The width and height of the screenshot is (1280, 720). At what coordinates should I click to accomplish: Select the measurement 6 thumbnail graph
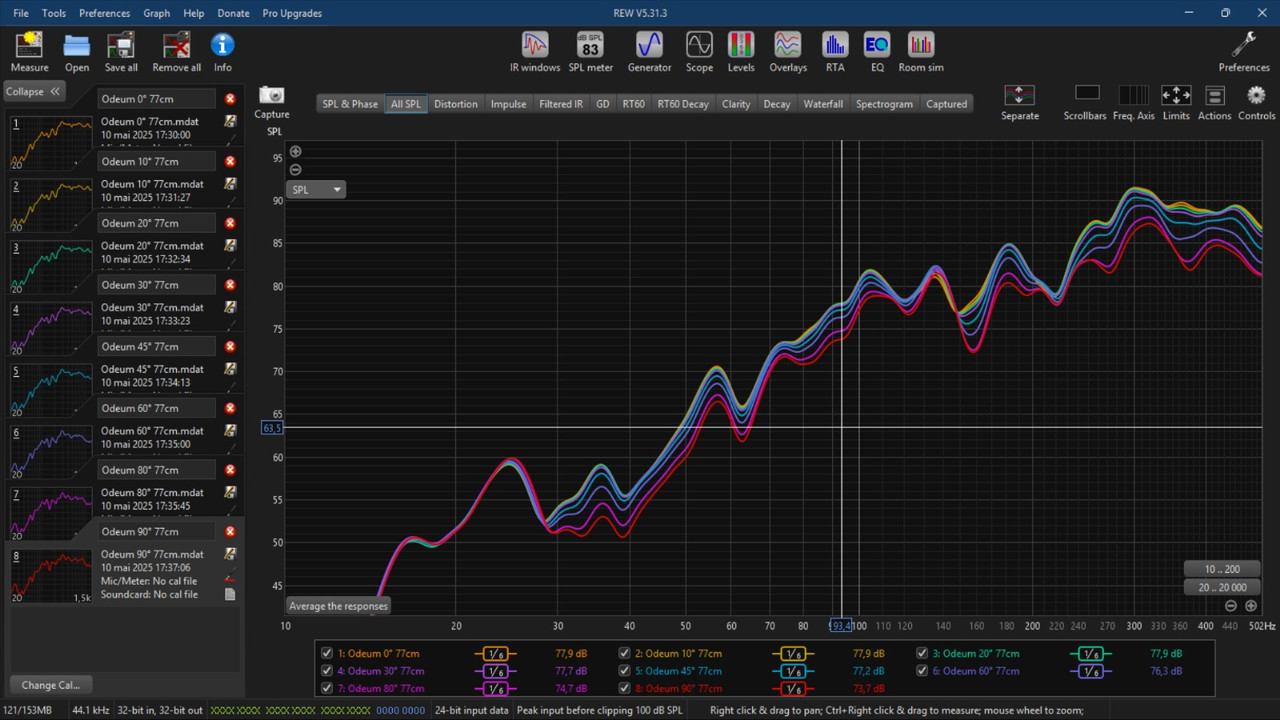[x=51, y=450]
